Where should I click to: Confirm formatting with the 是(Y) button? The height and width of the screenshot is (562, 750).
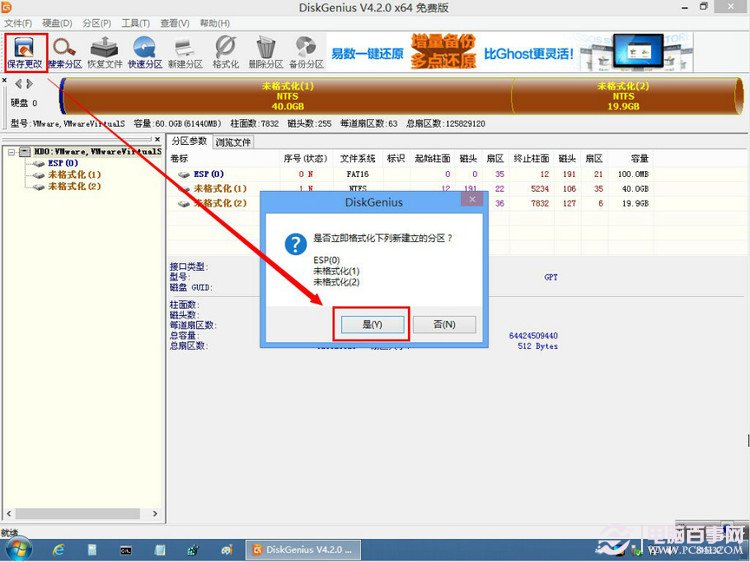point(372,324)
